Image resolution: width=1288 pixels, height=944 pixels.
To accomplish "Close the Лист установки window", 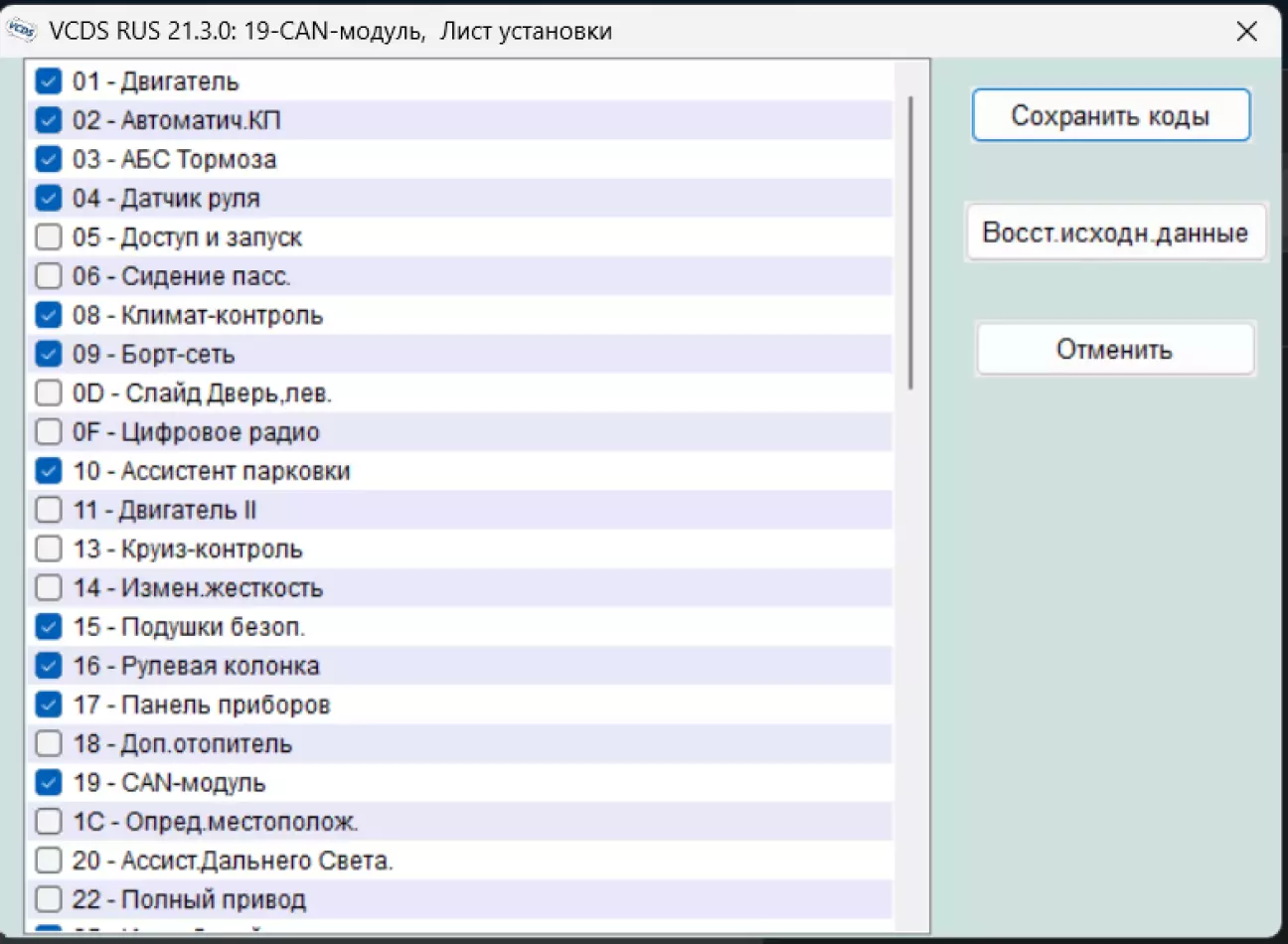I will coord(1246,31).
